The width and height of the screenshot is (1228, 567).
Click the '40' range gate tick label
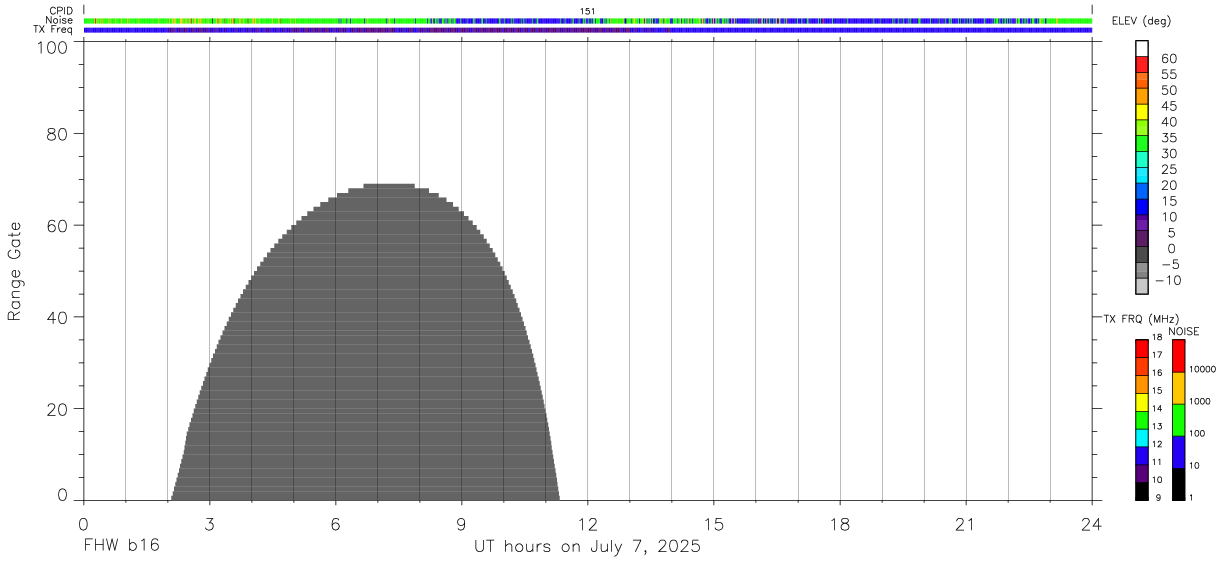[x=60, y=318]
